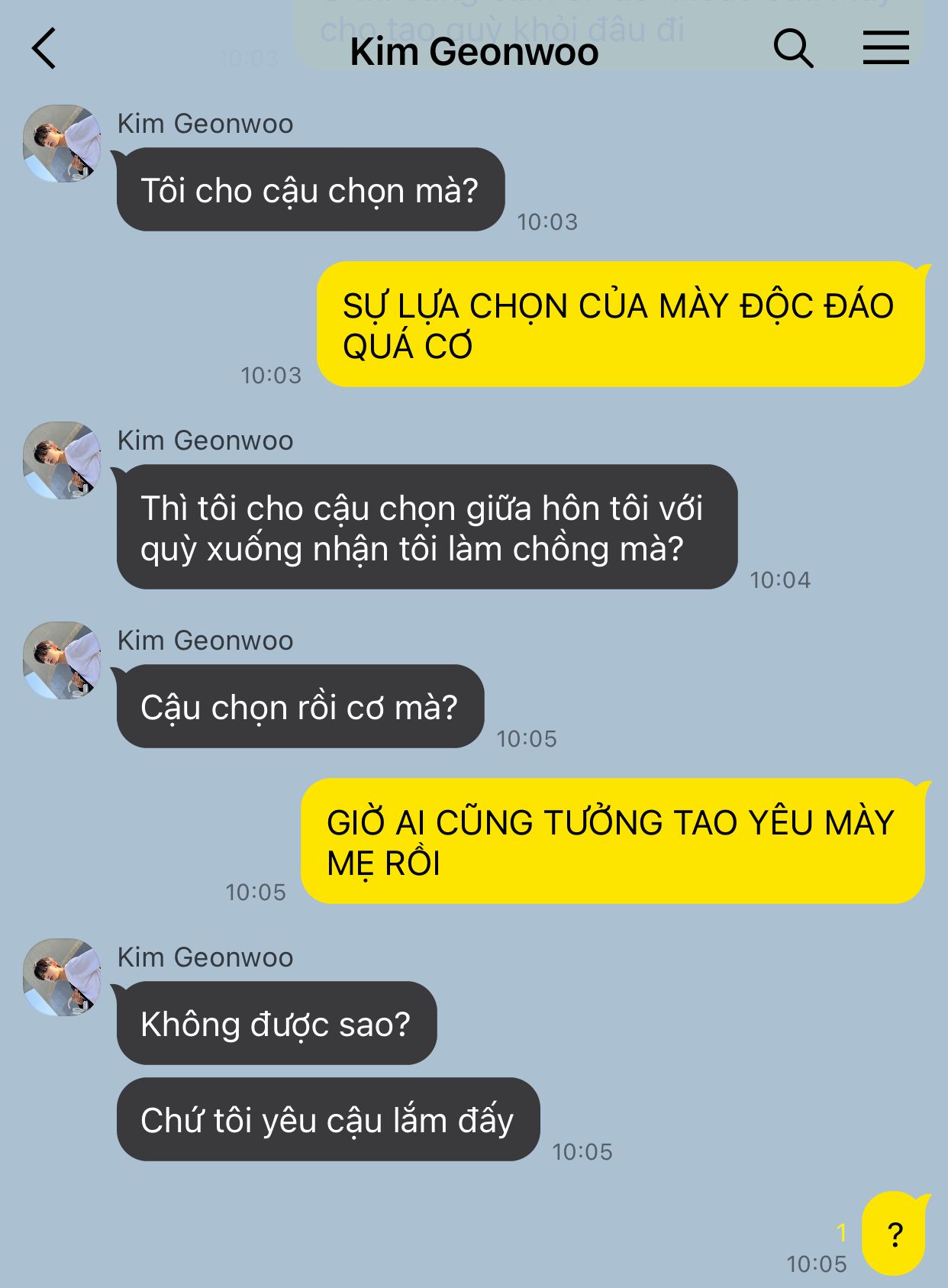Open the hamburger menu icon
948x1288 pixels.
886,47
